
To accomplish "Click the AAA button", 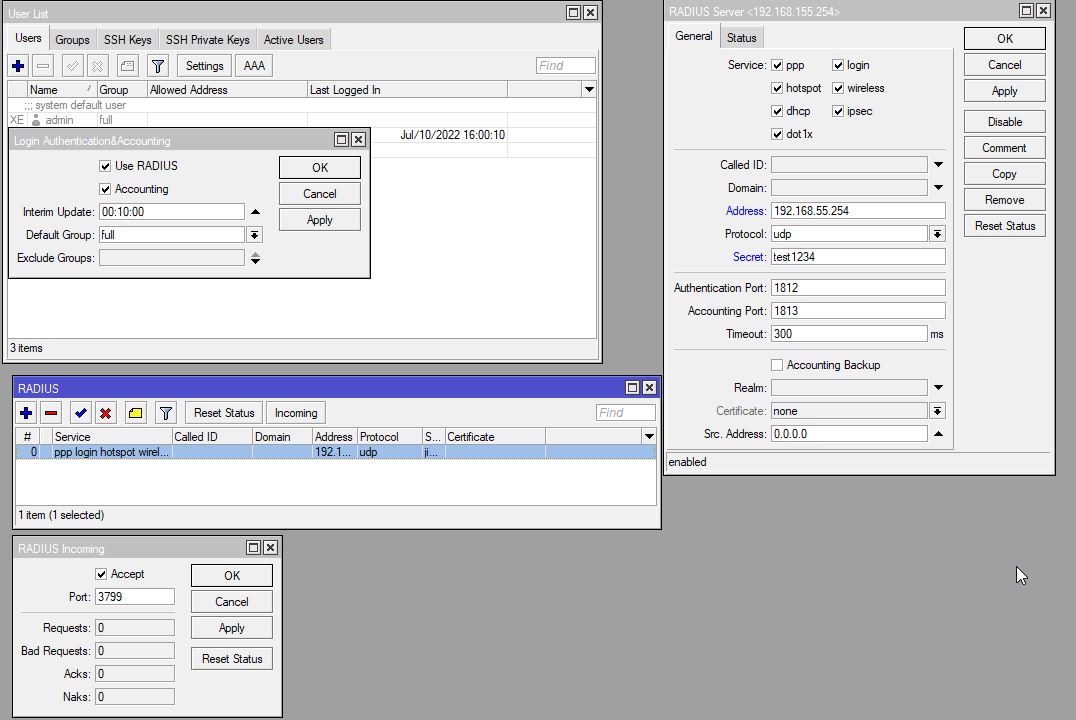I will click(254, 66).
